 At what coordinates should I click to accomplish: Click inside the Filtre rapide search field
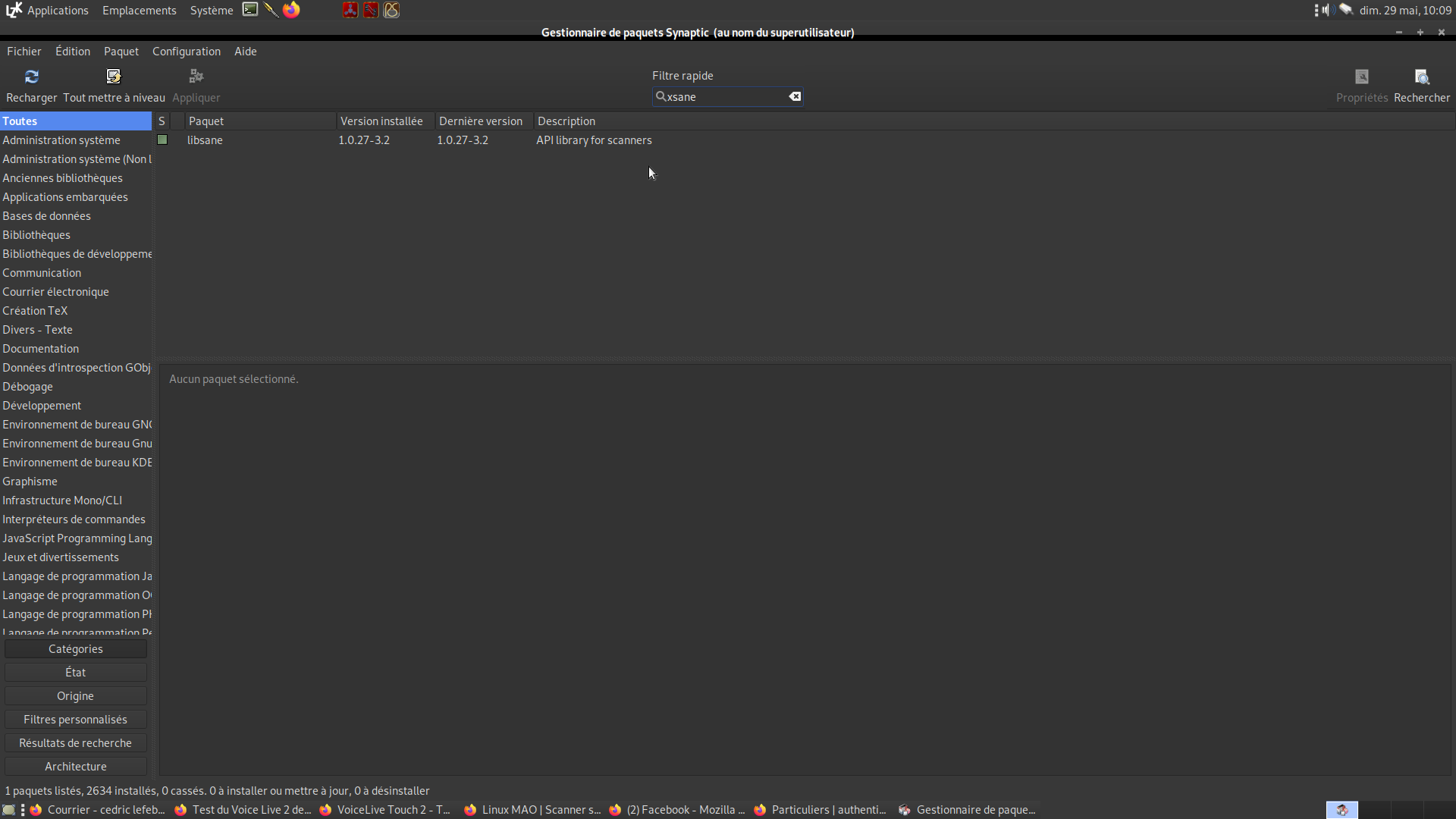(x=724, y=97)
